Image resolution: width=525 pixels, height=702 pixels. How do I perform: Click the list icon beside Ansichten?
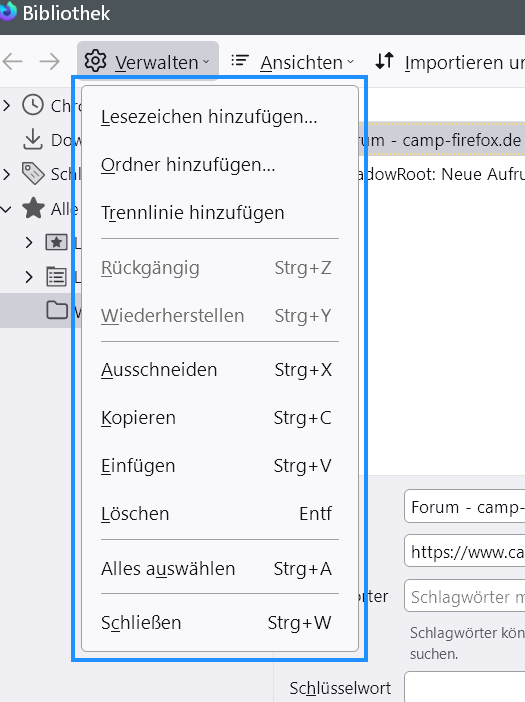tap(240, 60)
